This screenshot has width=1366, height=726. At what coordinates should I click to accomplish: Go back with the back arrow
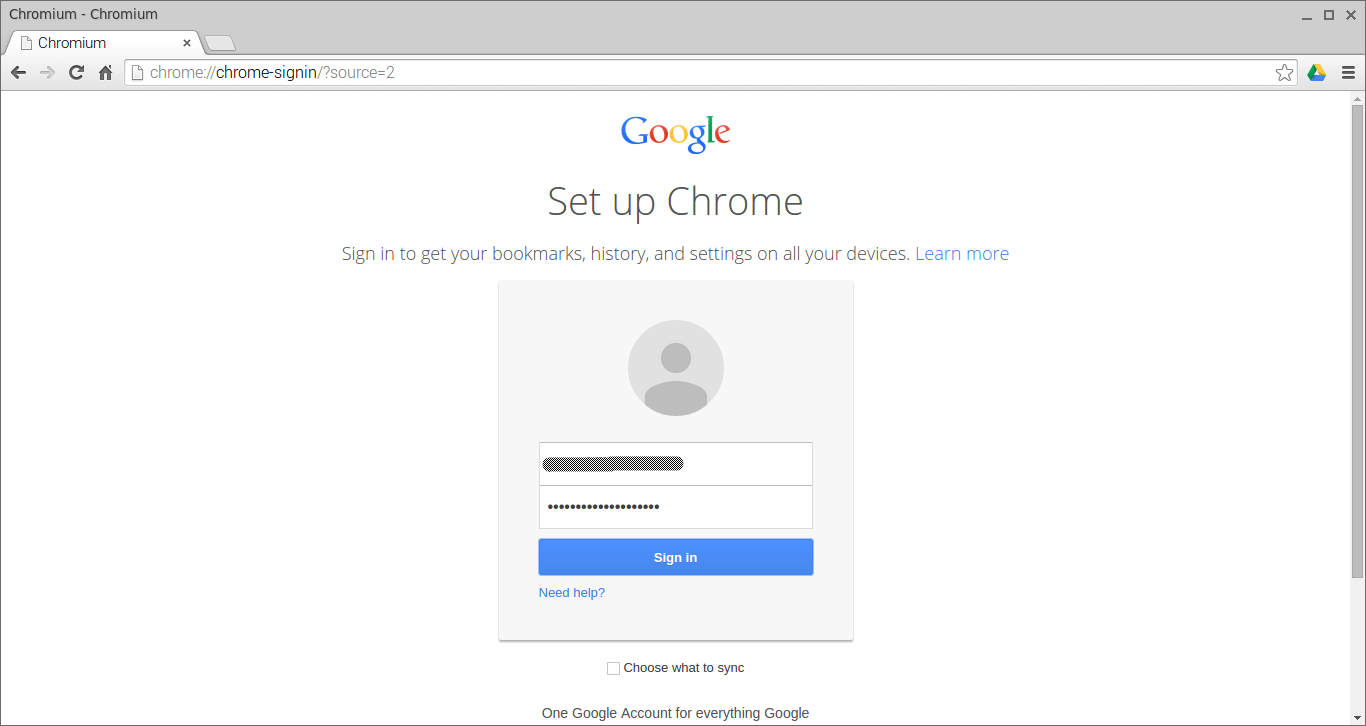tap(18, 72)
